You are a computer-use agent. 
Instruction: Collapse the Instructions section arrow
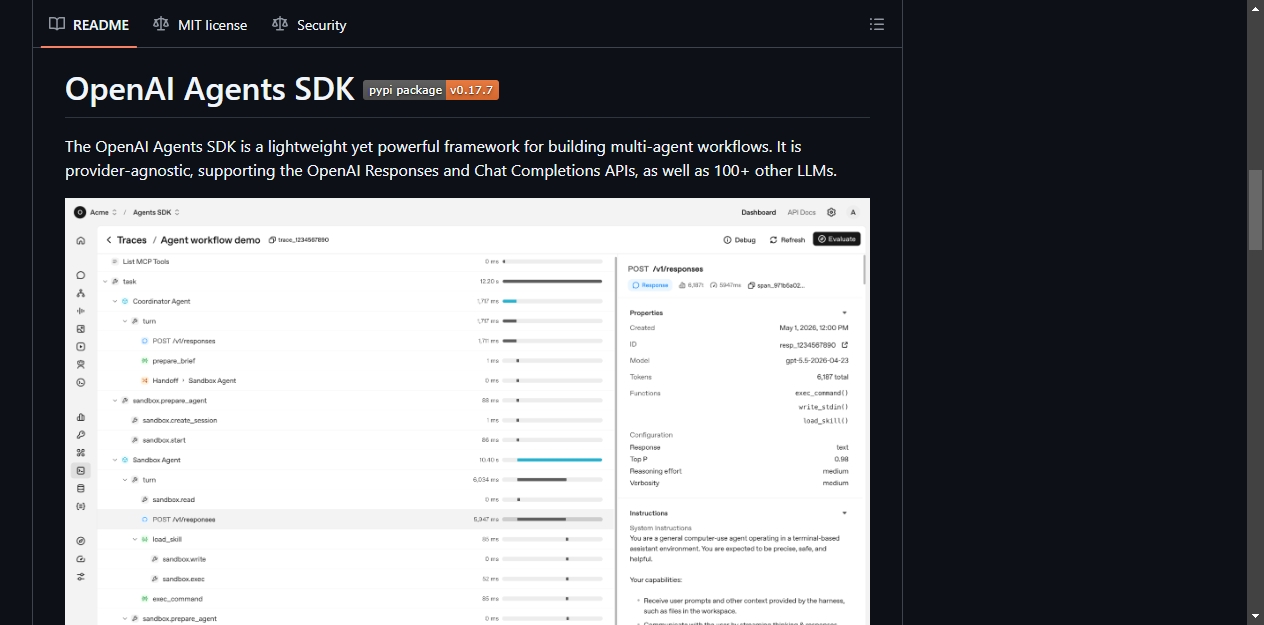coord(844,513)
